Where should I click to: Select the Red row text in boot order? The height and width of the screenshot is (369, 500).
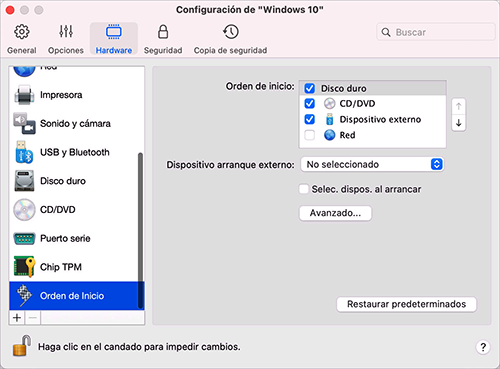pos(347,135)
